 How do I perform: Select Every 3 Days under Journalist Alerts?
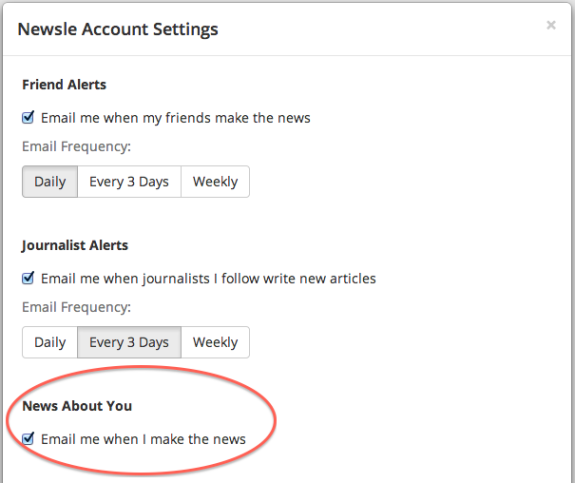point(129,342)
